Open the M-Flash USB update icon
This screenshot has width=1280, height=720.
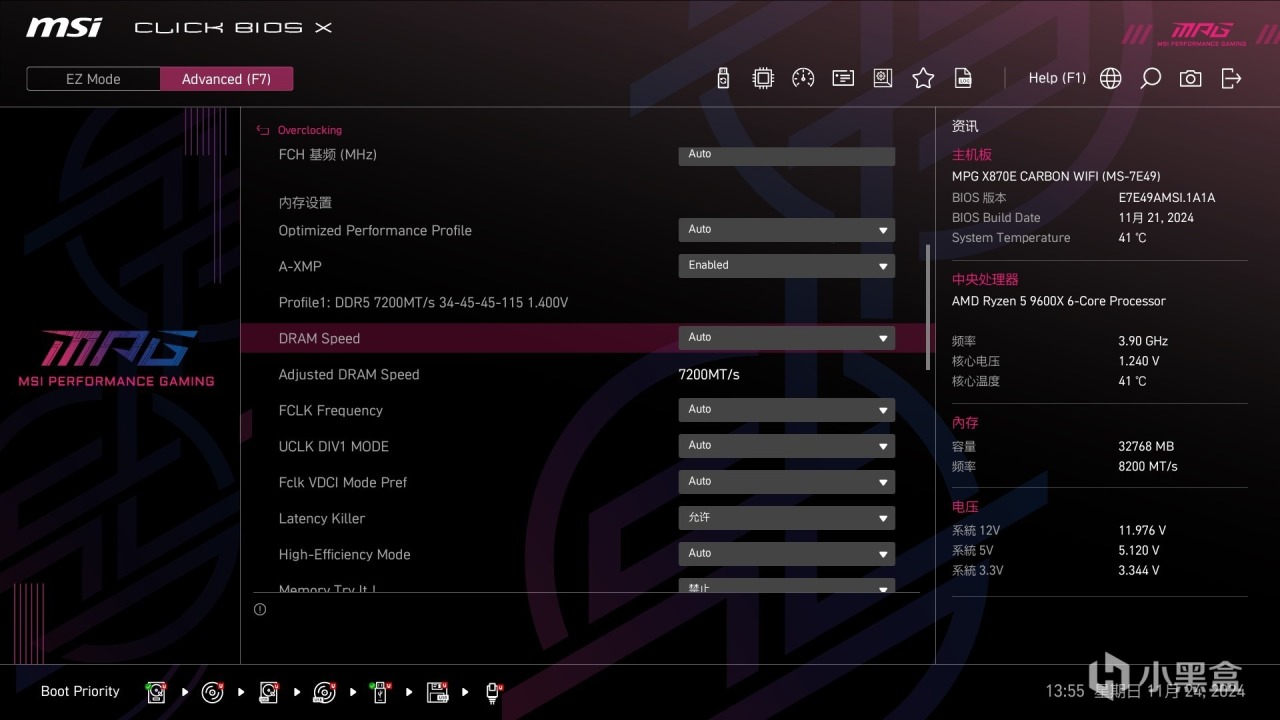724,78
